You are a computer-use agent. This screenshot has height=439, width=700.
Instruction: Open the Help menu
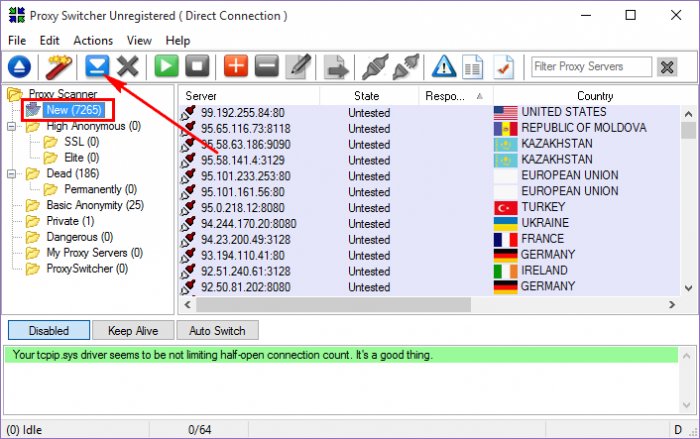[x=178, y=41]
